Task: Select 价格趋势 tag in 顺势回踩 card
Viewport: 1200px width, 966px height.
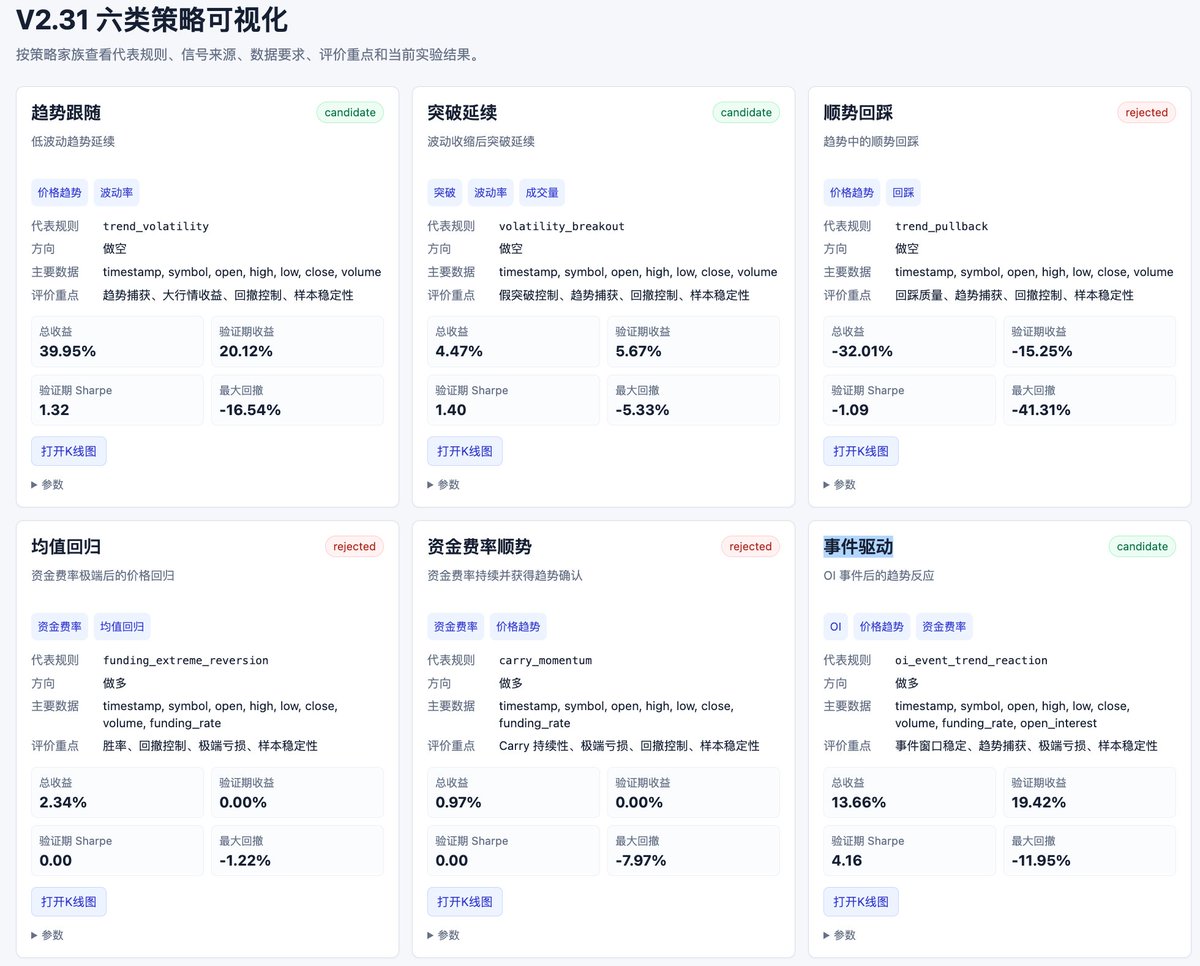Action: click(851, 193)
